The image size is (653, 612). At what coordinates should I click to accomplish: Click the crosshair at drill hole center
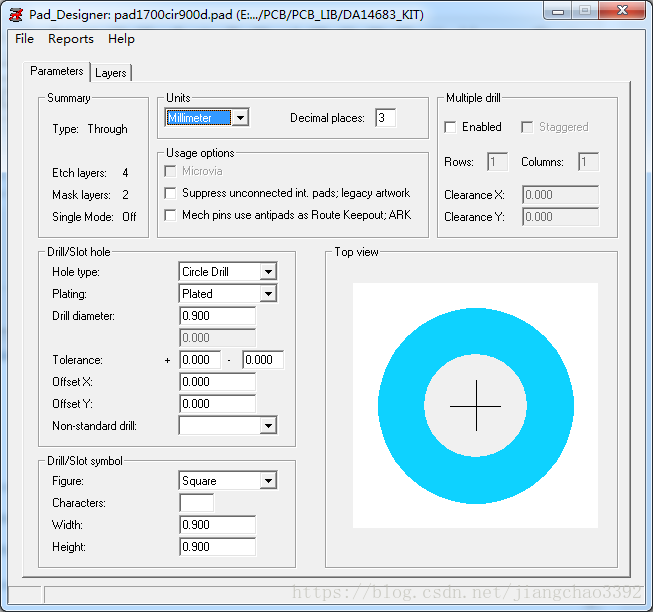click(475, 406)
